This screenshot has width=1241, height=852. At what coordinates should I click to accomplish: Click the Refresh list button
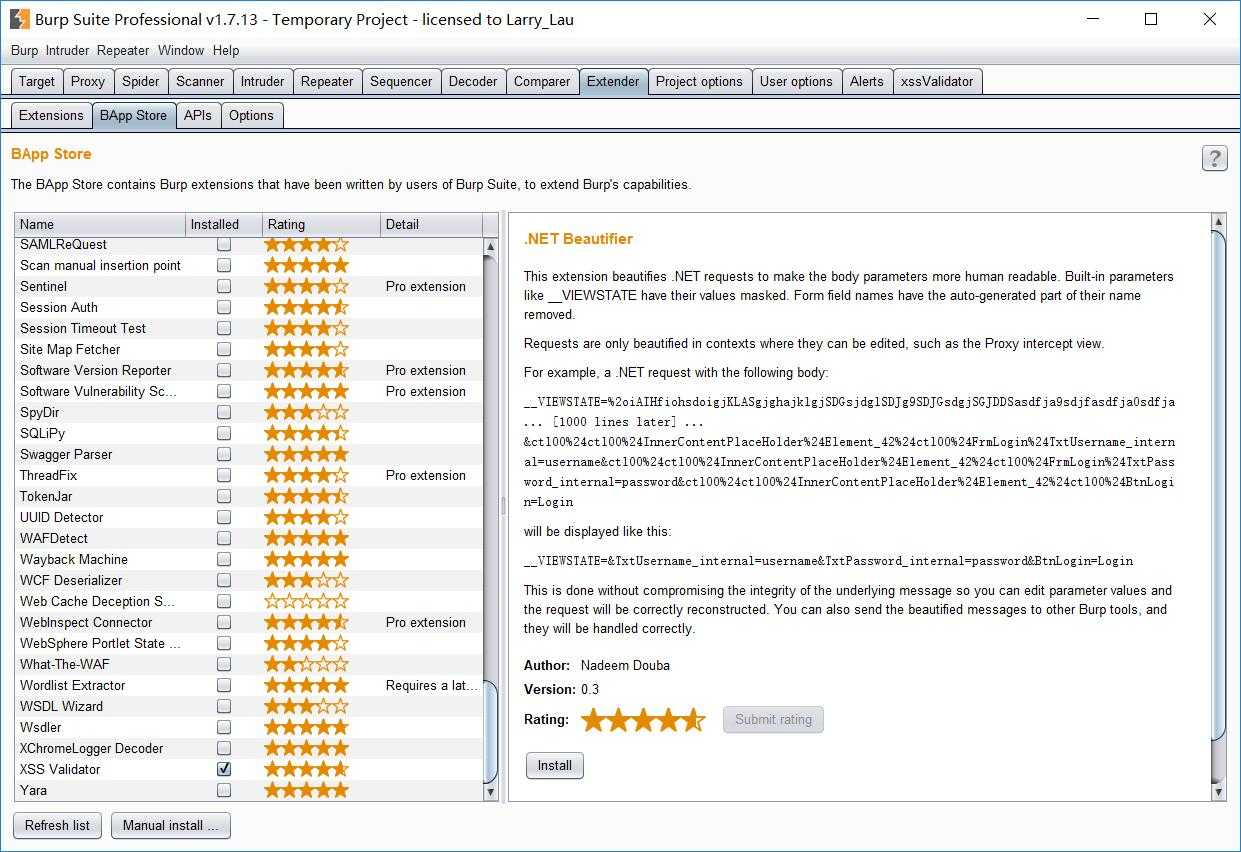pos(57,825)
